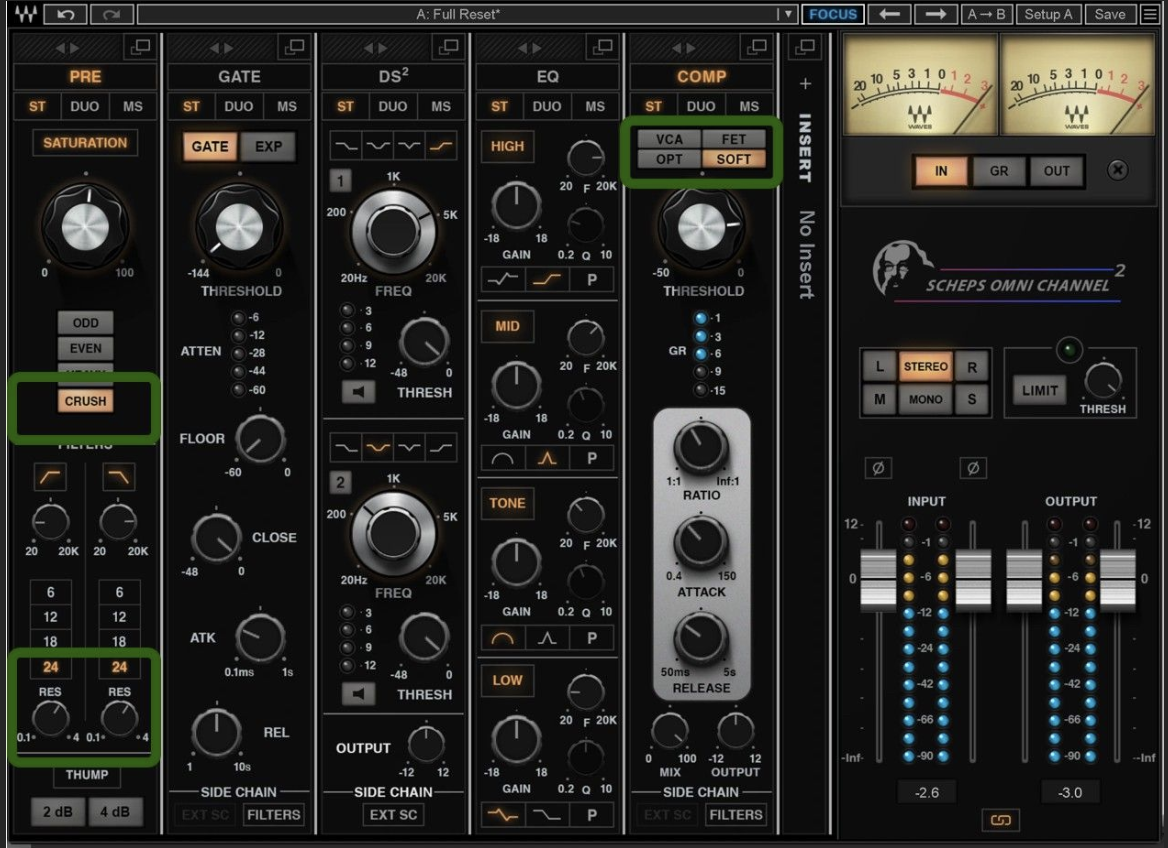
Task: Click the Setup A button
Action: coord(1048,14)
